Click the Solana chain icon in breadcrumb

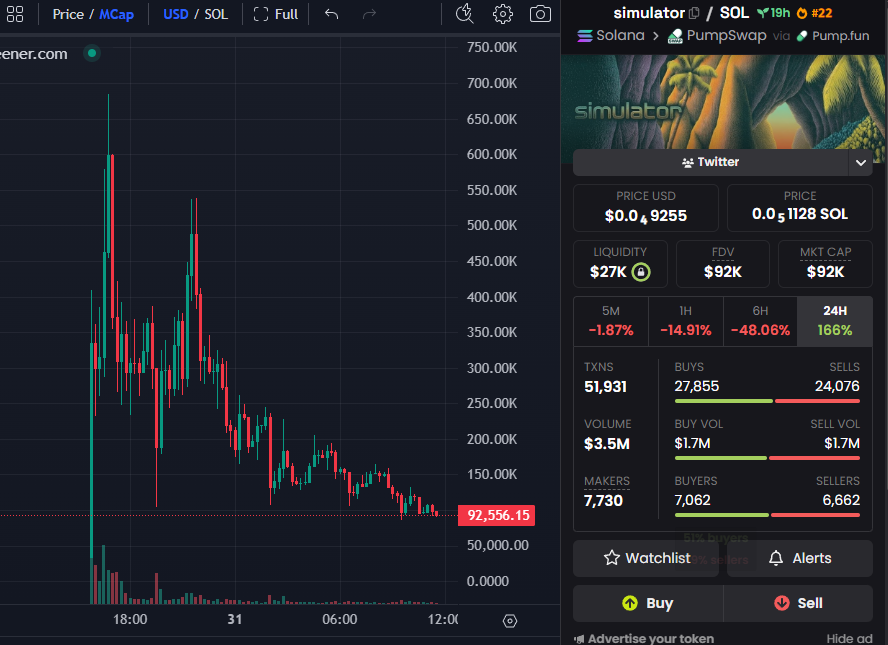pyautogui.click(x=583, y=35)
